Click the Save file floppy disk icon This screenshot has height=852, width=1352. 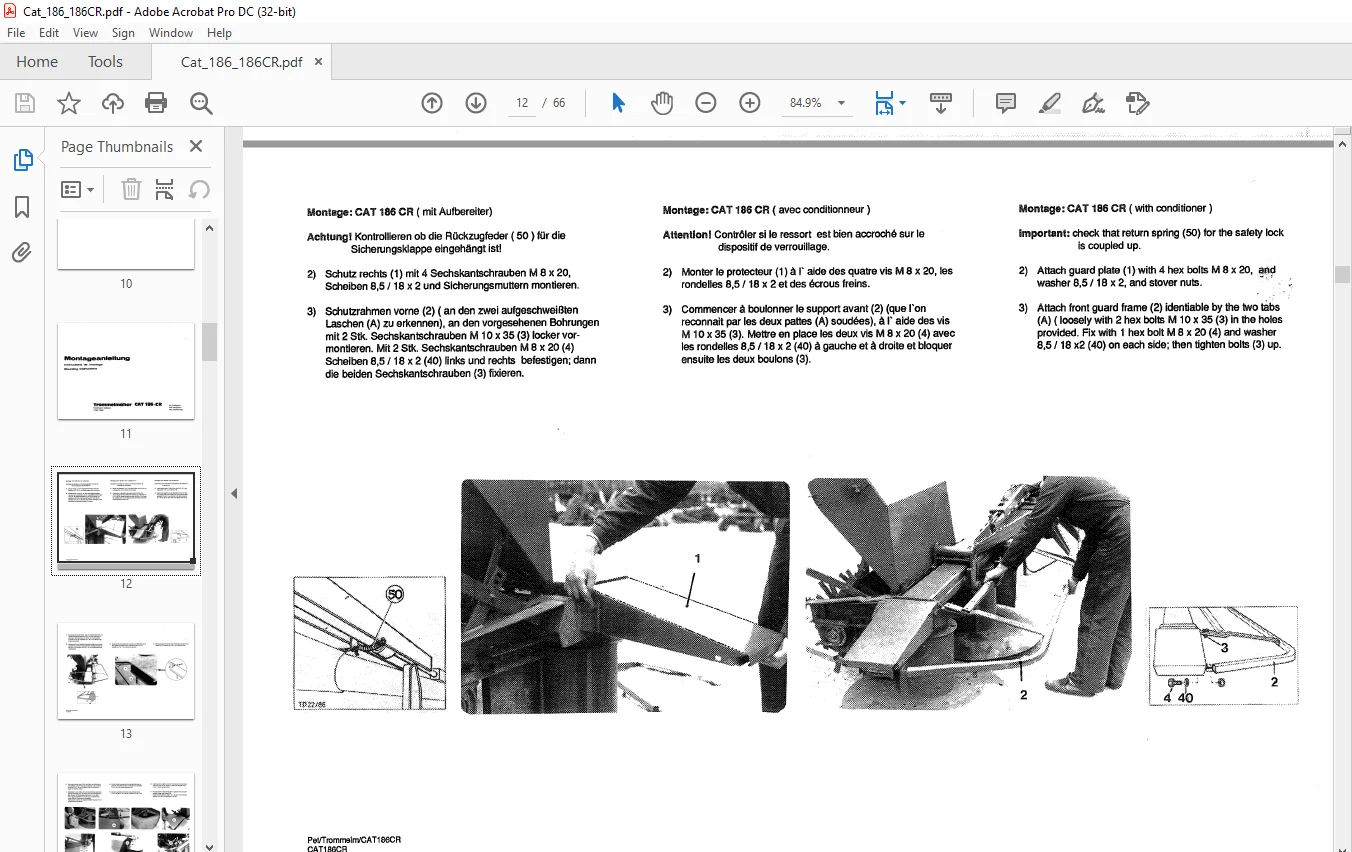pyautogui.click(x=25, y=103)
